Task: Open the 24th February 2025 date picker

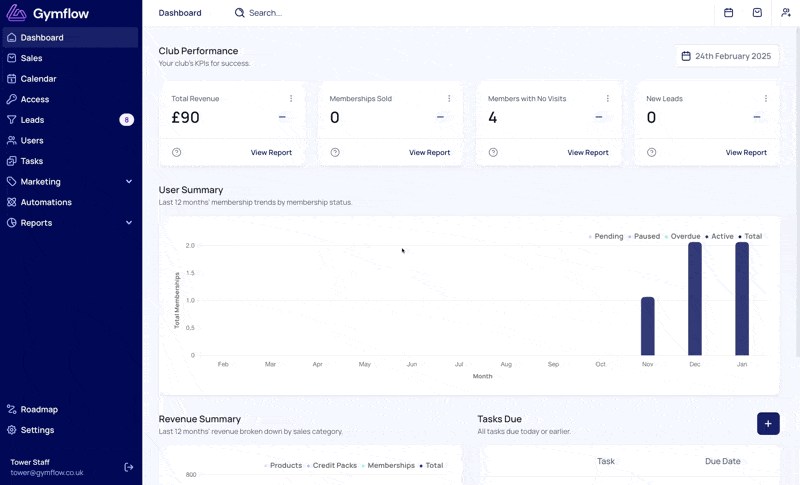Action: tap(726, 56)
